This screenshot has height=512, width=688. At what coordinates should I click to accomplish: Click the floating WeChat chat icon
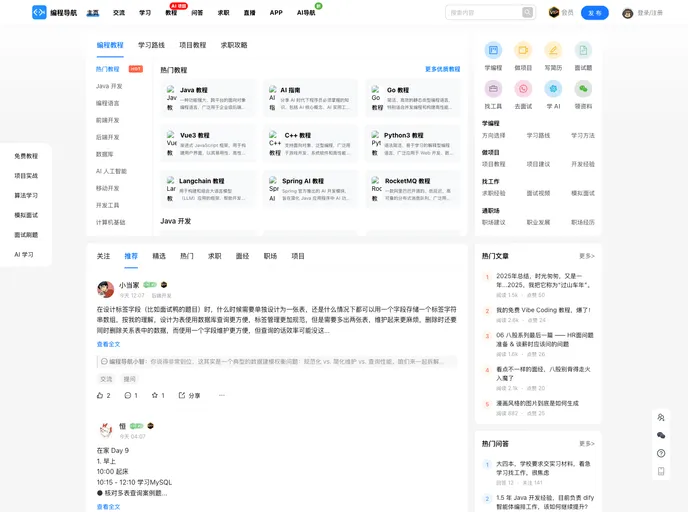coord(661,435)
